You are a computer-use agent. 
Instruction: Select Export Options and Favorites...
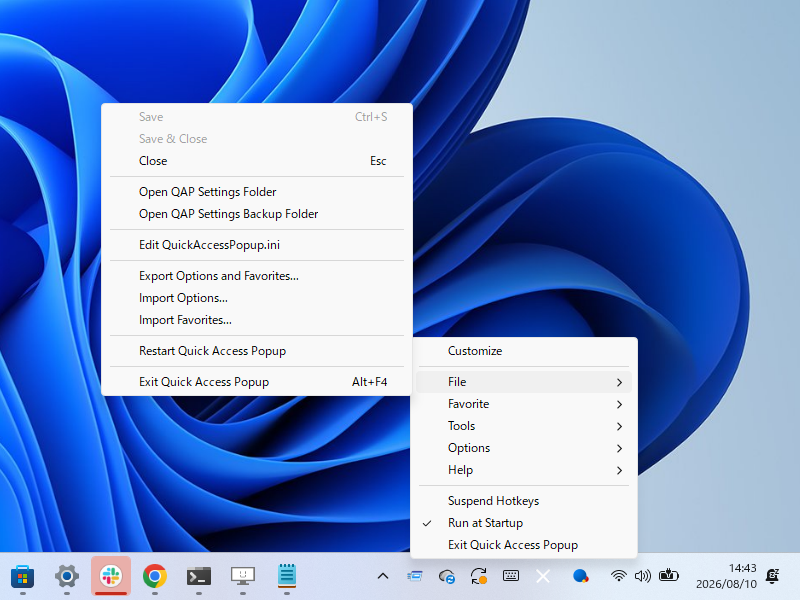257,276
